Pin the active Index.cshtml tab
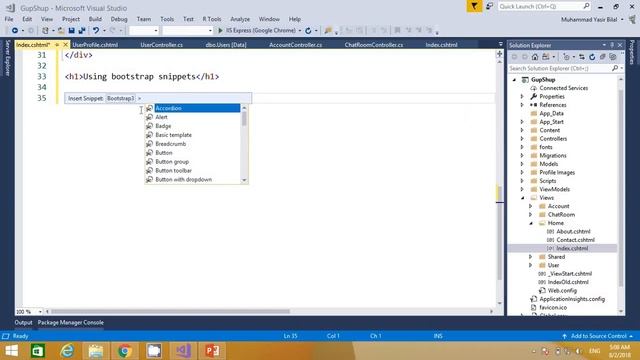Screen dimensions: 640x360 point(57,45)
